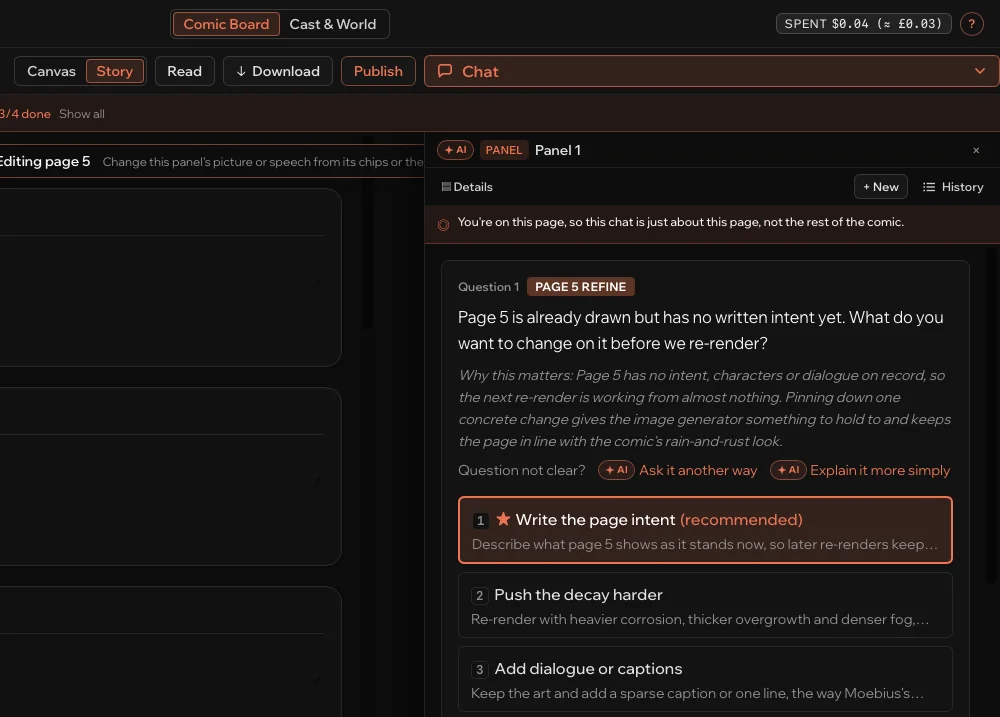
Task: Switch to the Cast & World tab
Action: (333, 24)
